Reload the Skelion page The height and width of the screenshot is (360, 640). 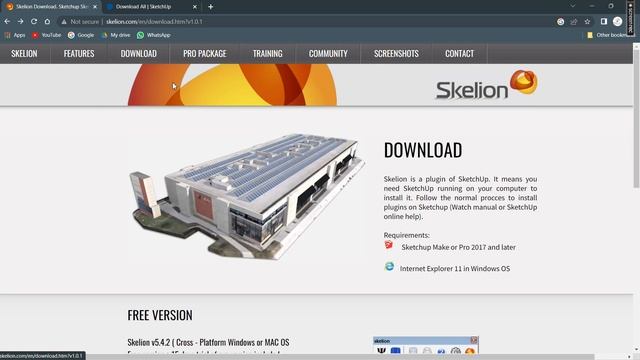point(34,21)
